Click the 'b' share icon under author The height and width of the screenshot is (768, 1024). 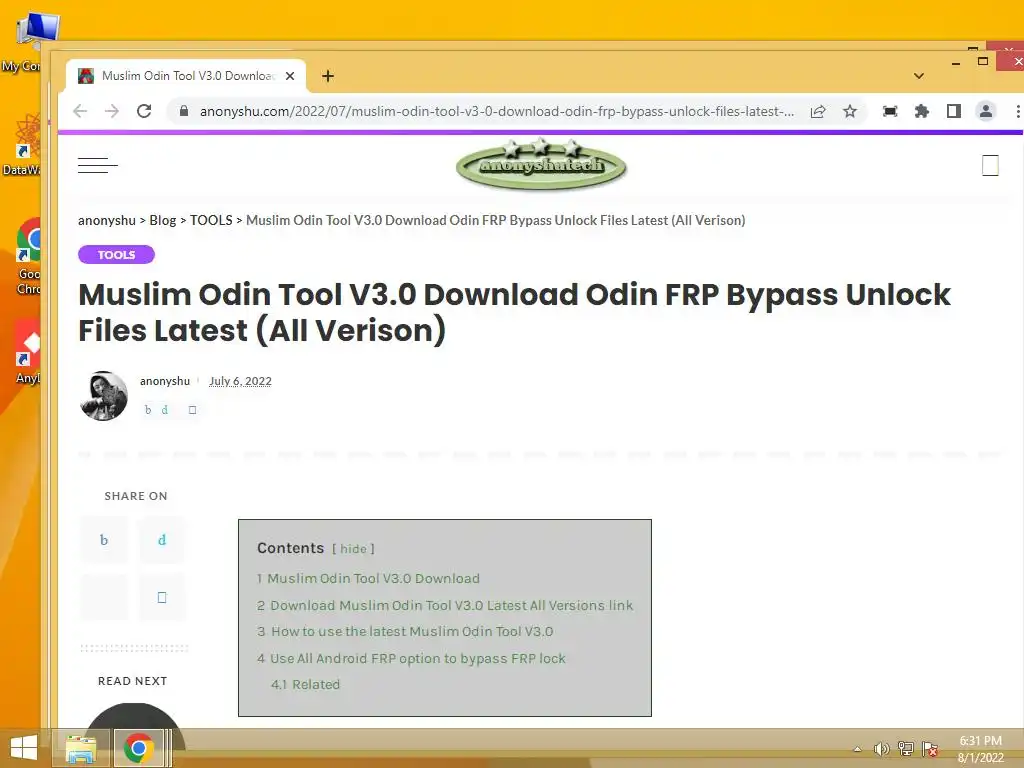(148, 409)
